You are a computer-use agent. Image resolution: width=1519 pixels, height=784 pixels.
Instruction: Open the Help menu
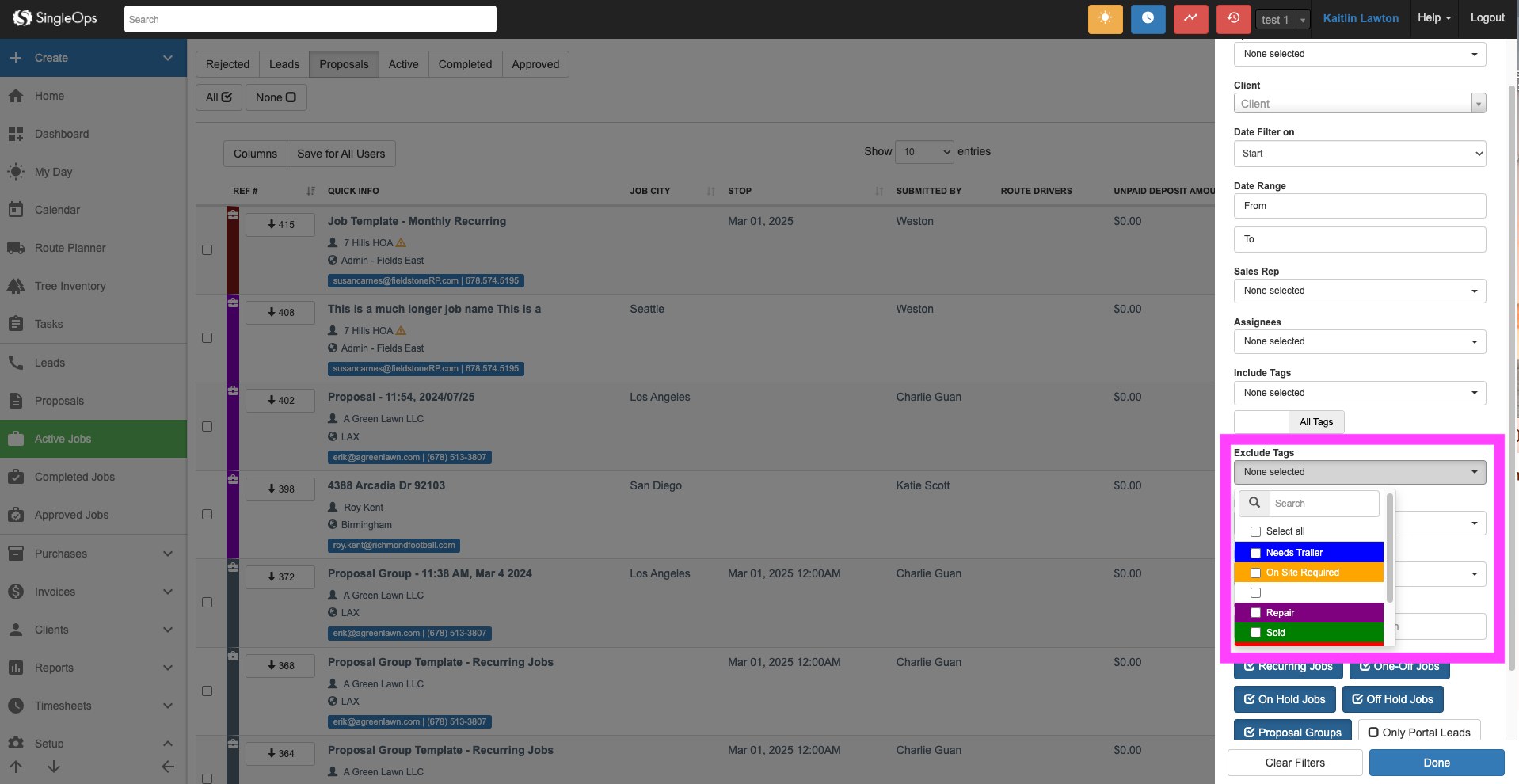(1433, 18)
